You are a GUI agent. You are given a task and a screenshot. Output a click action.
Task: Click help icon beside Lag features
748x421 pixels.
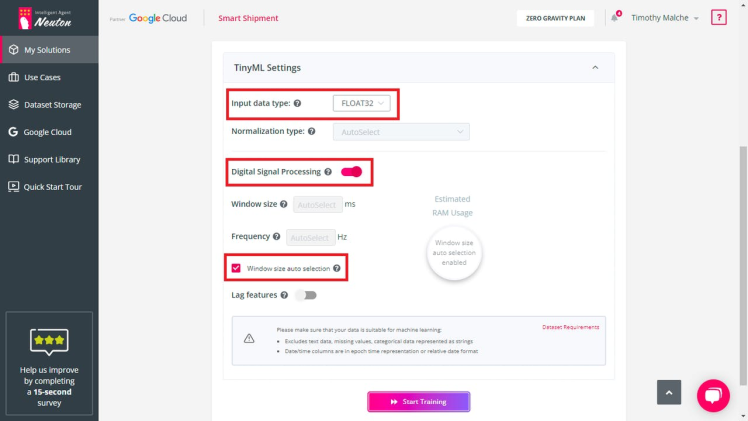pos(285,295)
